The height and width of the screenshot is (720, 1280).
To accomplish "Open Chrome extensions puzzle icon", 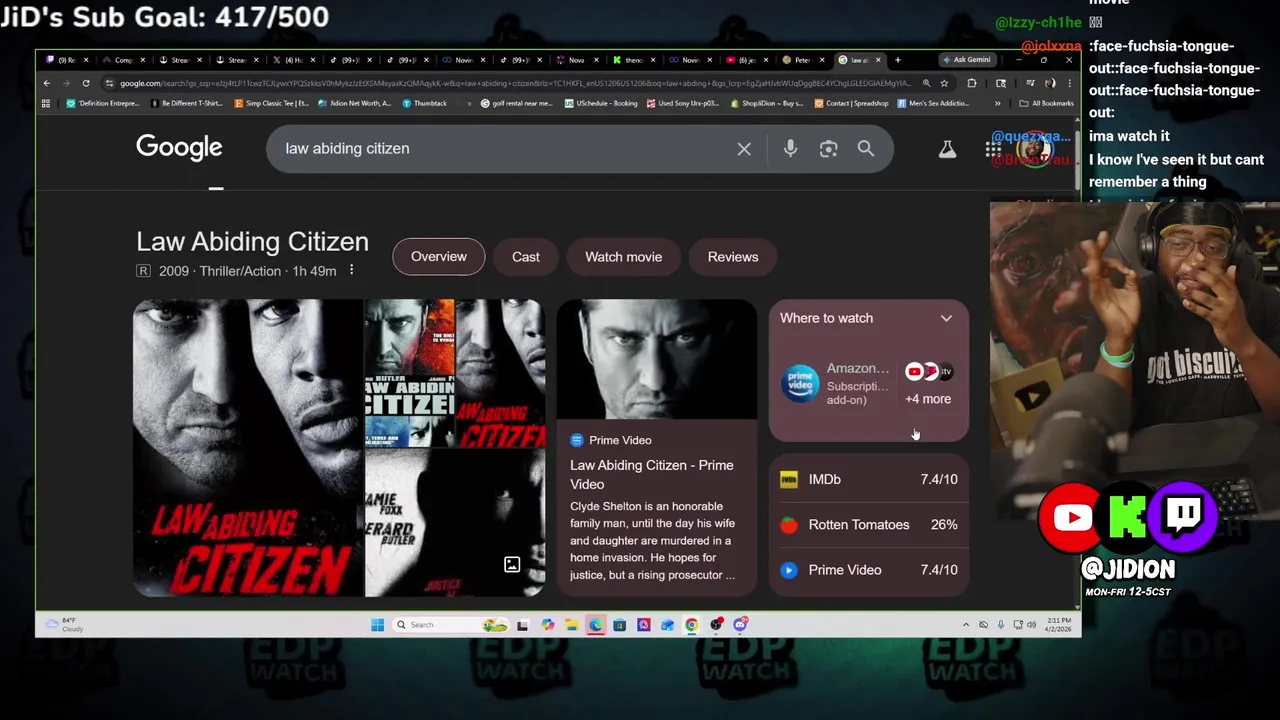I will (972, 83).
